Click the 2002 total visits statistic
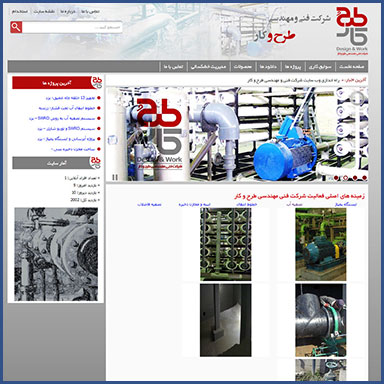Image resolution: width=384 pixels, height=384 pixels. (85, 200)
